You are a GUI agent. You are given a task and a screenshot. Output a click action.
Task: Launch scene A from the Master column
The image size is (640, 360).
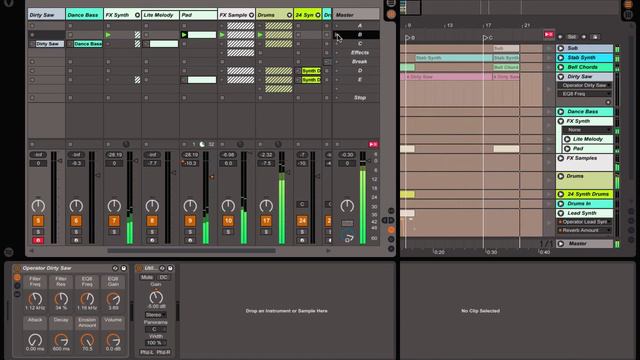[337, 26]
